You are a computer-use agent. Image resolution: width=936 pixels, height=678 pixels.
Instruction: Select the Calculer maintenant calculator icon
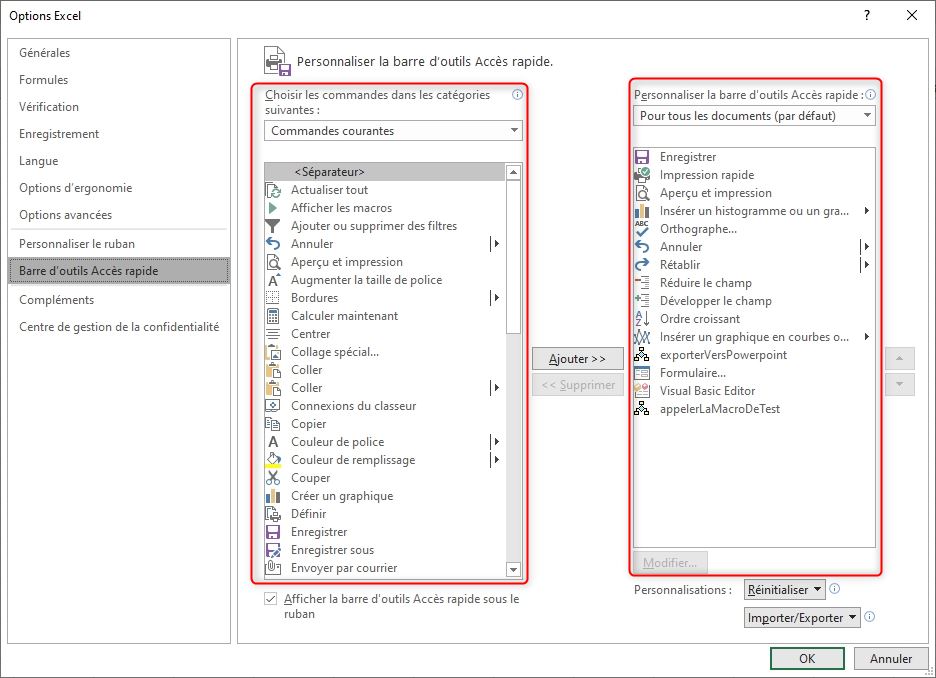click(x=272, y=316)
